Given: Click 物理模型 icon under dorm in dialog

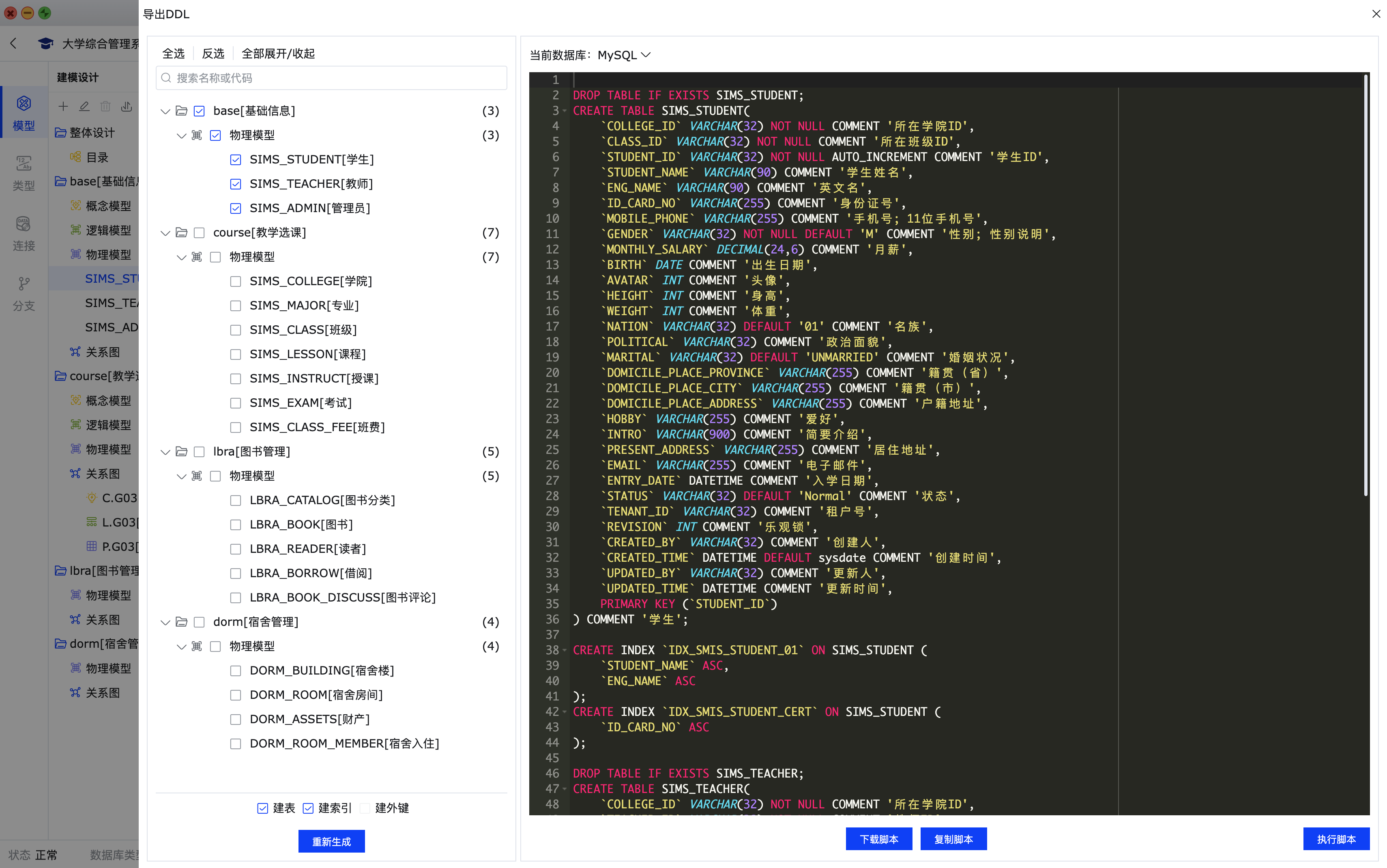Looking at the screenshot, I should coord(197,647).
